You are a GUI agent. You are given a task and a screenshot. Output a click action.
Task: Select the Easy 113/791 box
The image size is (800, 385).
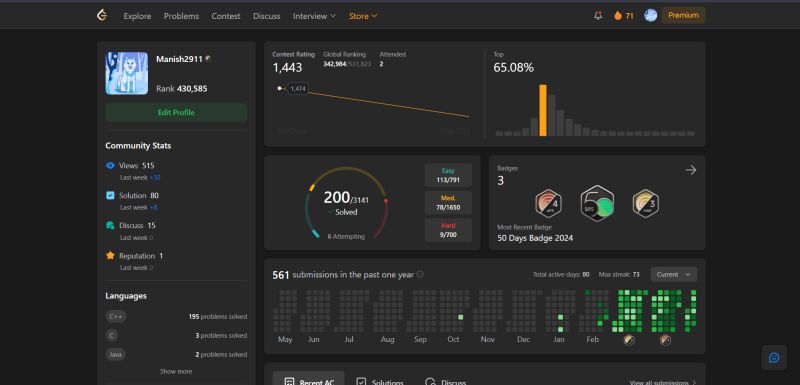[448, 175]
